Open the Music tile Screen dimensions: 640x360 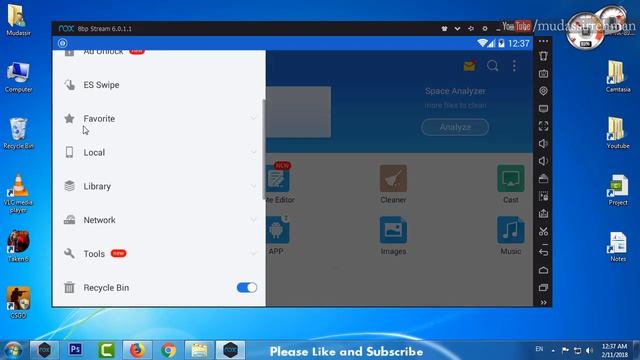coord(511,236)
